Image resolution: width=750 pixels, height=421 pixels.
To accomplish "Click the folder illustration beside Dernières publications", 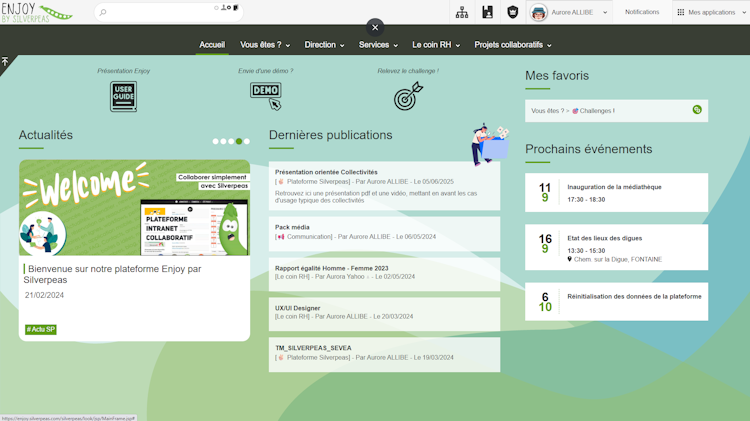I will (x=490, y=144).
